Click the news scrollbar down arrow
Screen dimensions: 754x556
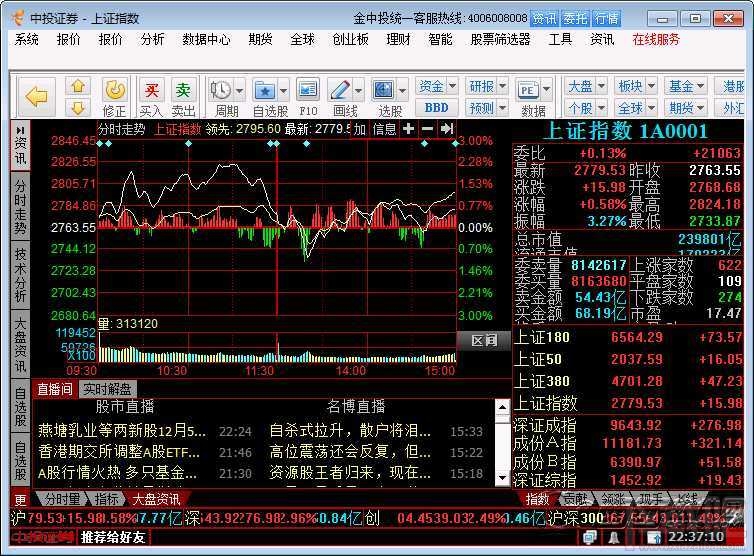pyautogui.click(x=502, y=477)
